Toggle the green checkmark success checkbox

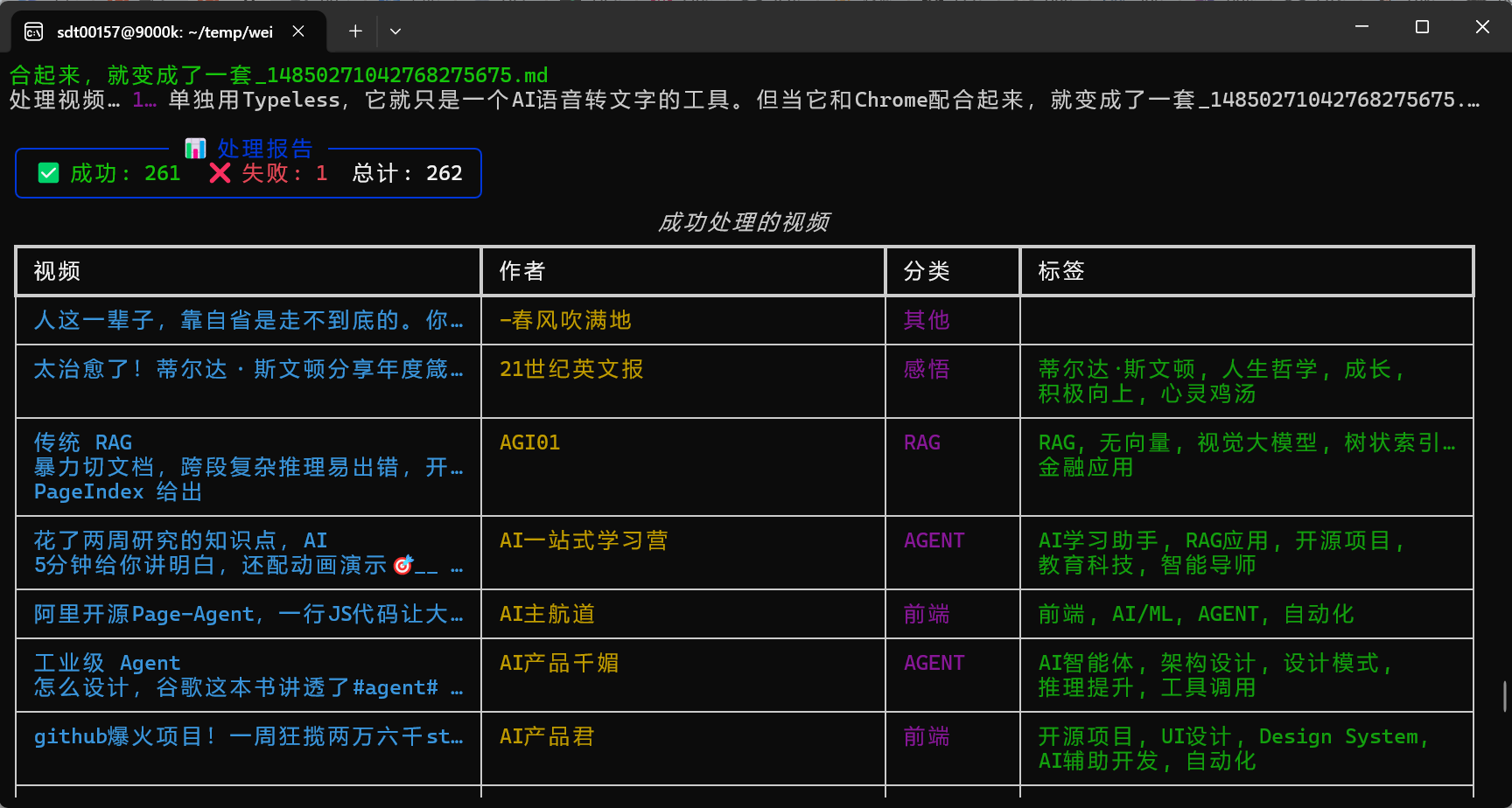click(48, 172)
